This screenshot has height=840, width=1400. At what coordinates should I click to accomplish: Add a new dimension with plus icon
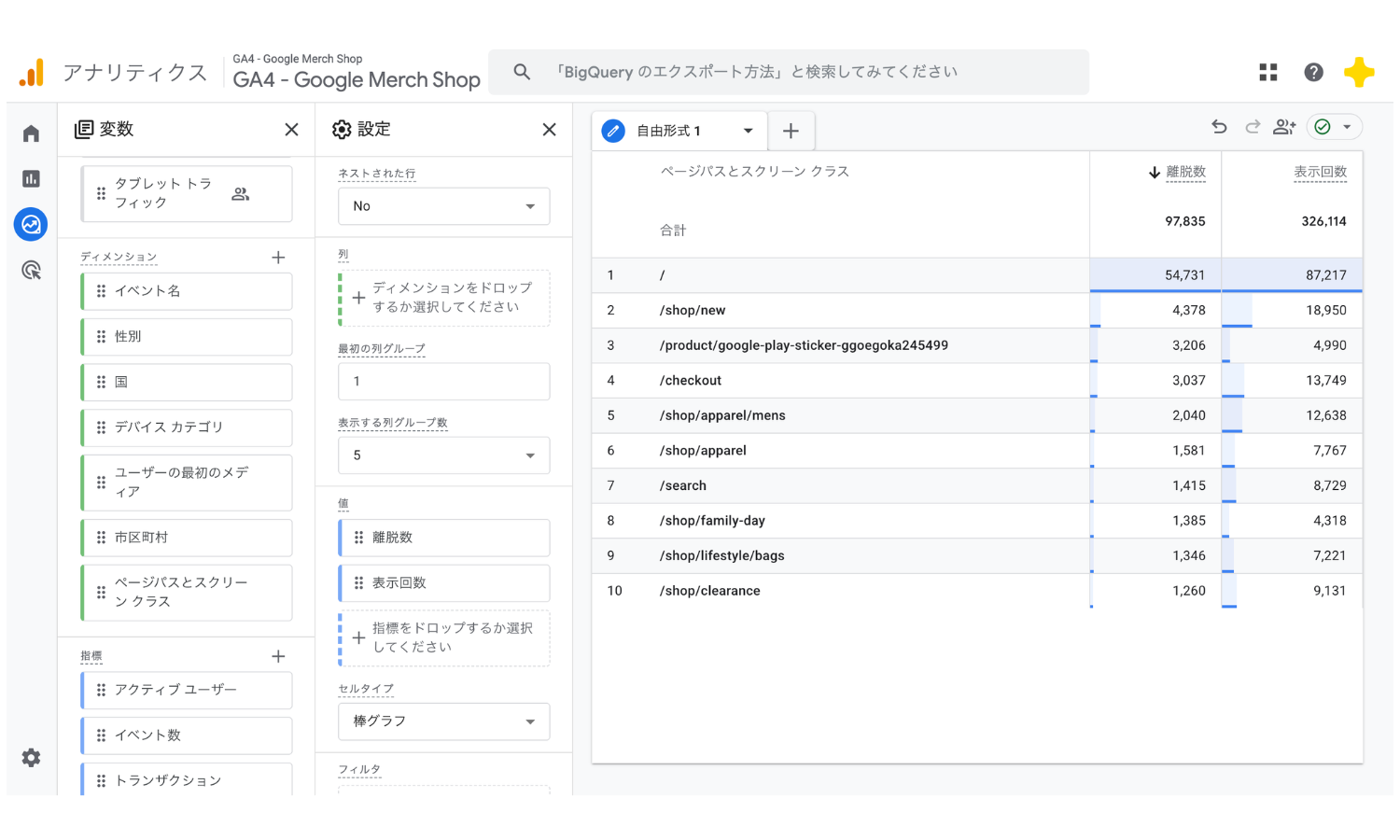[x=278, y=258]
